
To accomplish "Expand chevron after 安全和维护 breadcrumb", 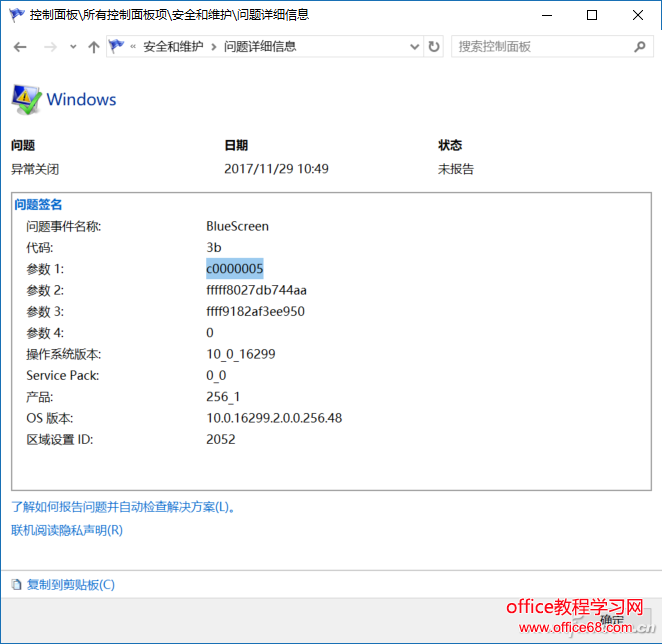I will [x=214, y=47].
